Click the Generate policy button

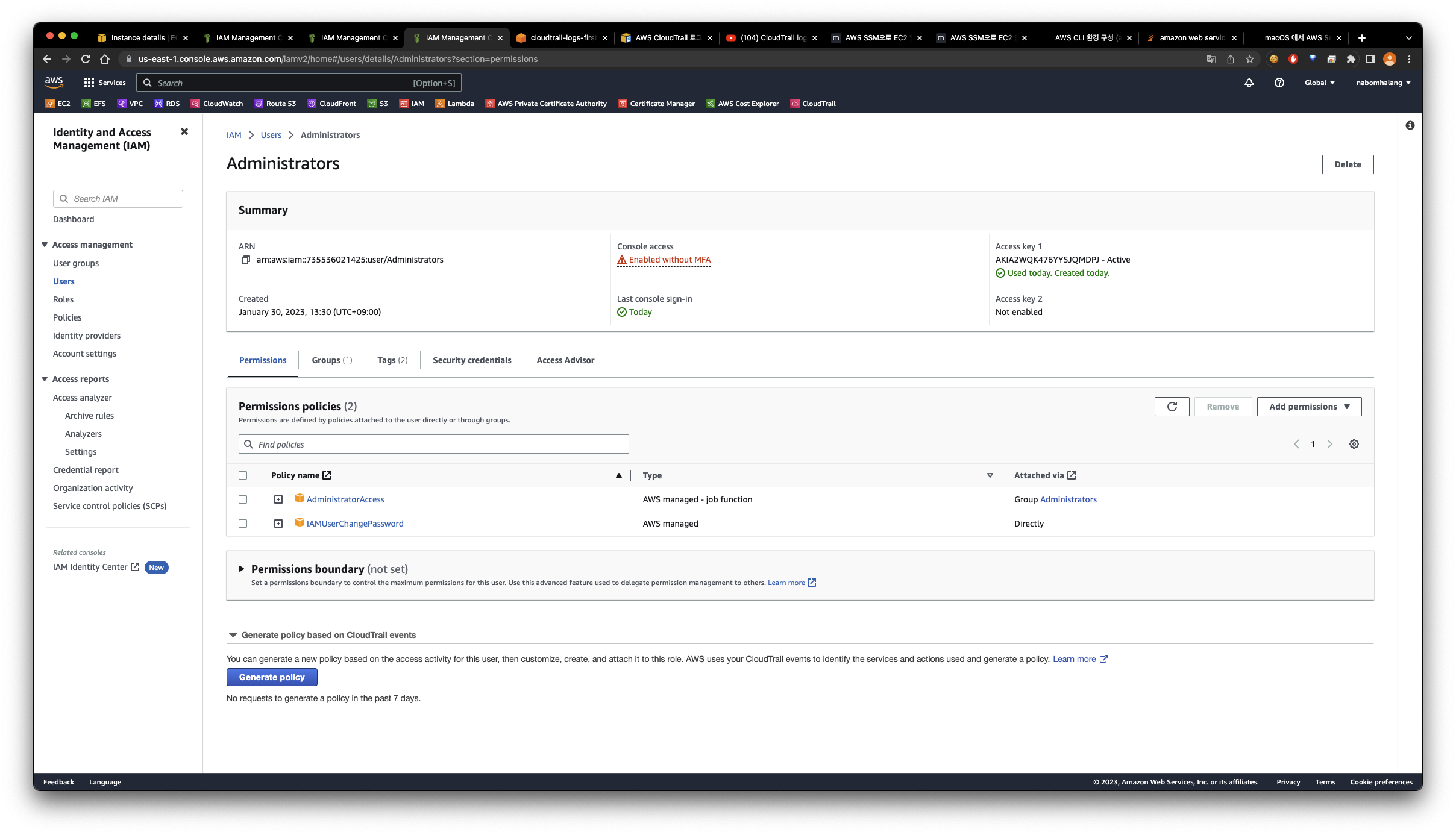272,677
